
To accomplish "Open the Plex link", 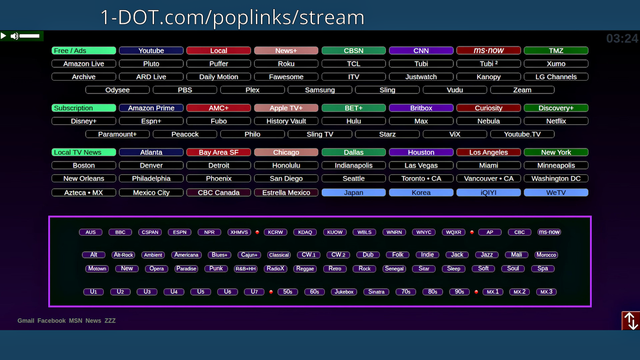I will coord(252,90).
